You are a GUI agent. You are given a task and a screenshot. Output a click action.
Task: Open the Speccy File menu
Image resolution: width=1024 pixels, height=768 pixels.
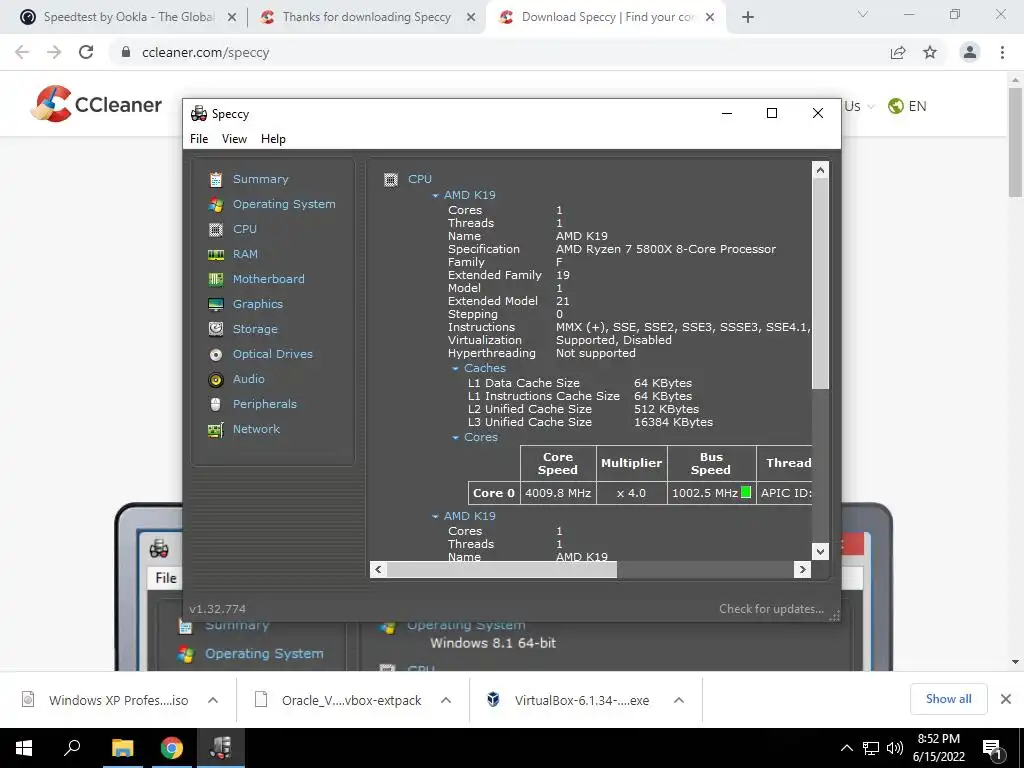tap(199, 138)
